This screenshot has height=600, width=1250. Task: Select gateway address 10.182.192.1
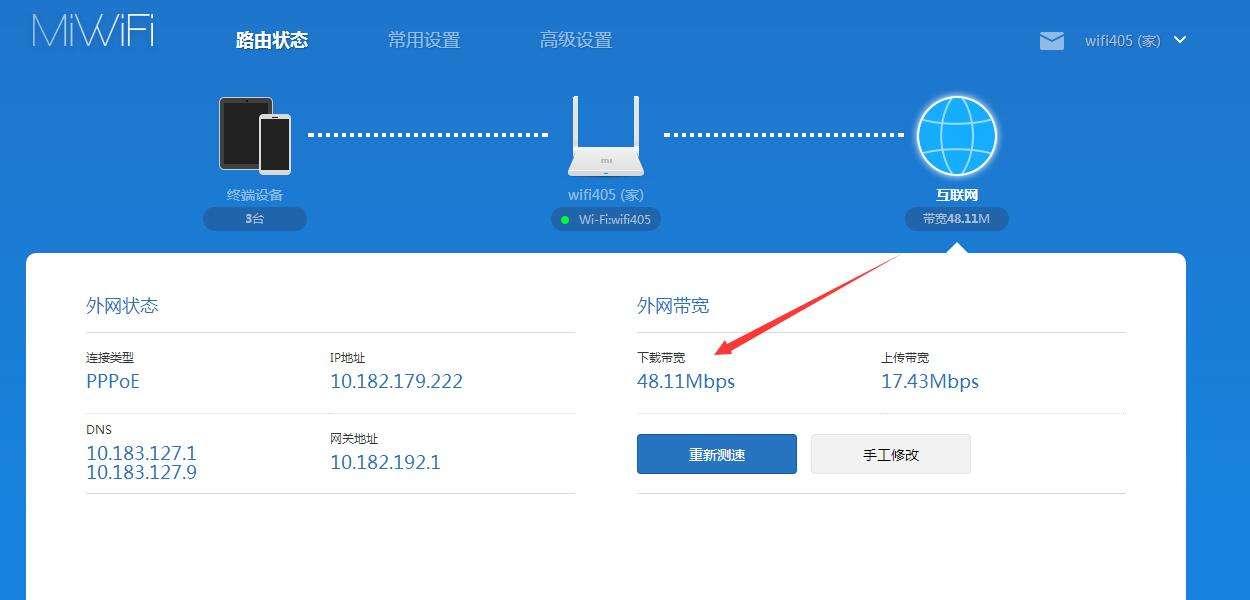pos(385,462)
